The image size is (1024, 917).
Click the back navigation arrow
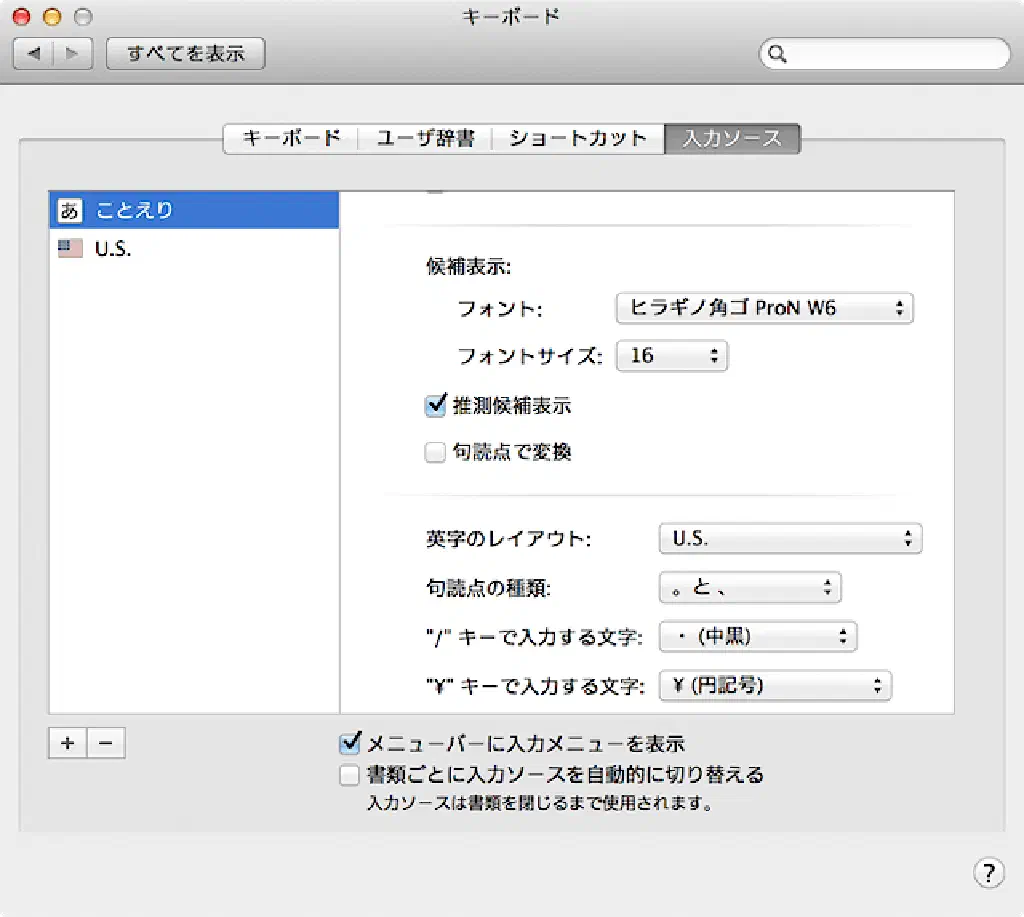pyautogui.click(x=34, y=54)
